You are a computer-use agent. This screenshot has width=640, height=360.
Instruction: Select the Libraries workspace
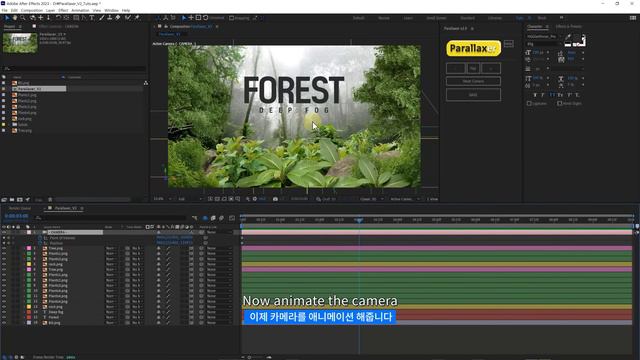coord(495,18)
